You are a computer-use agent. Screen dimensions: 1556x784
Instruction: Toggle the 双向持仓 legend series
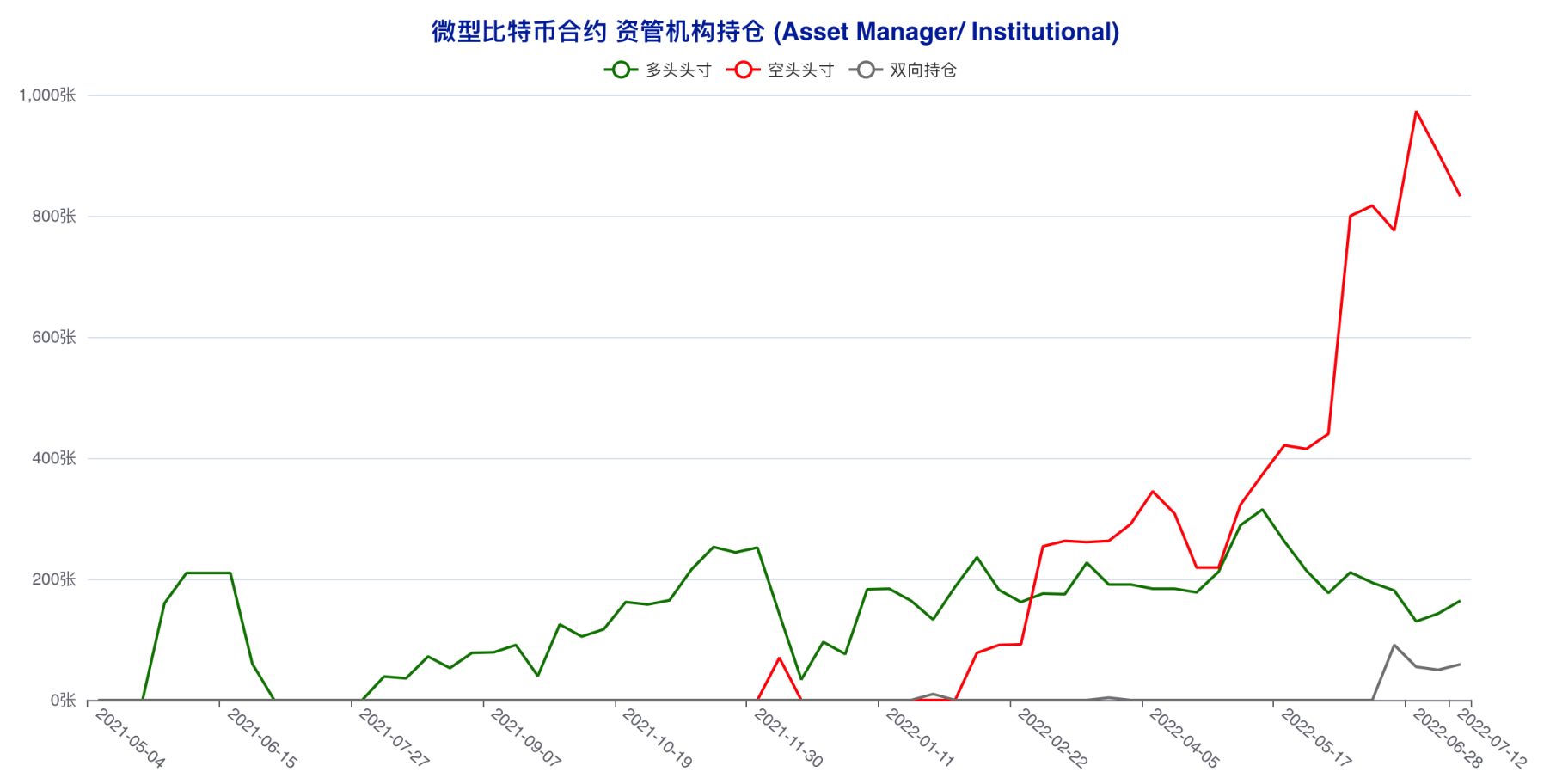pyautogui.click(x=903, y=70)
